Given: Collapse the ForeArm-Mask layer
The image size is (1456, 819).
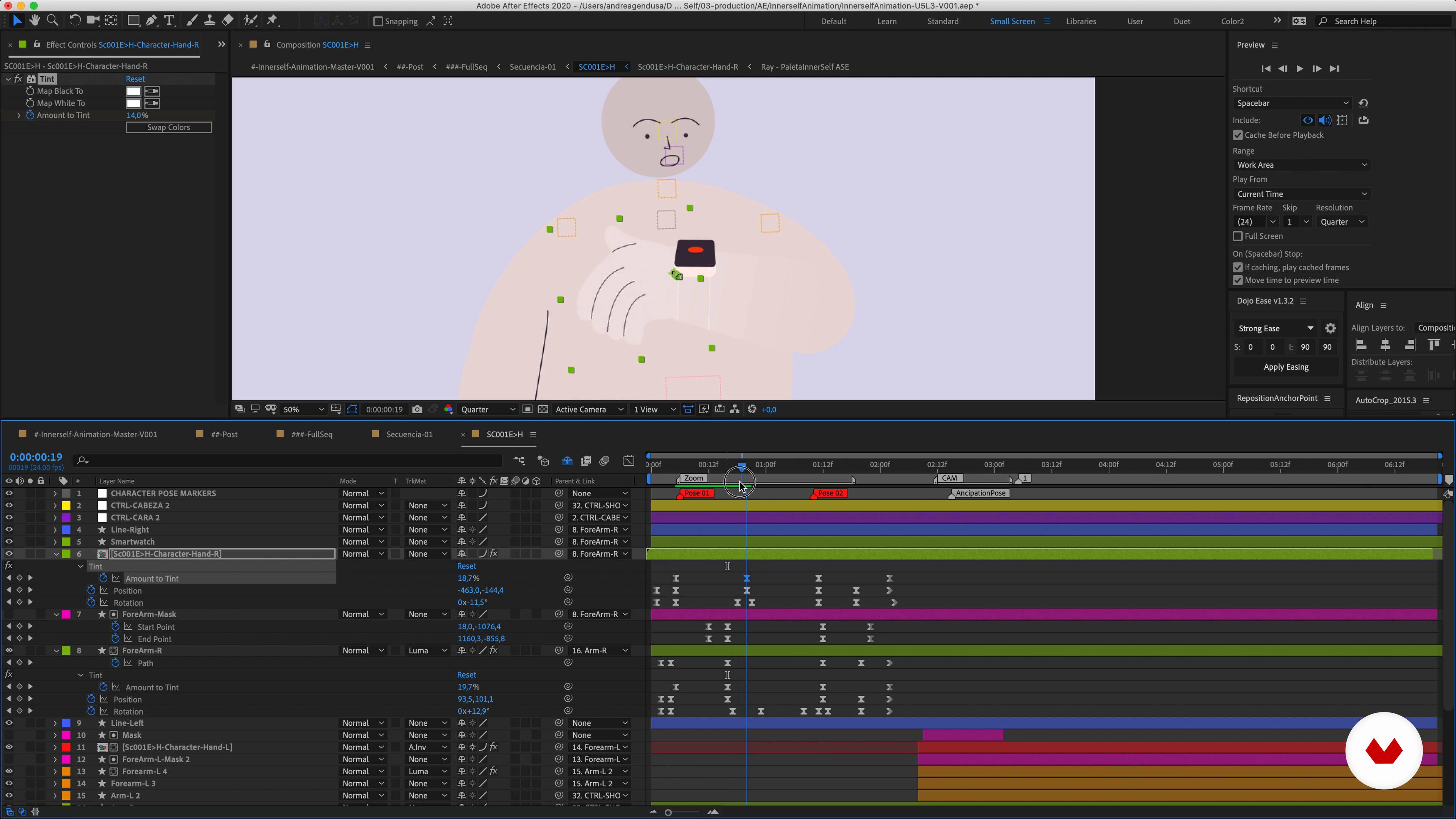Looking at the screenshot, I should point(56,614).
